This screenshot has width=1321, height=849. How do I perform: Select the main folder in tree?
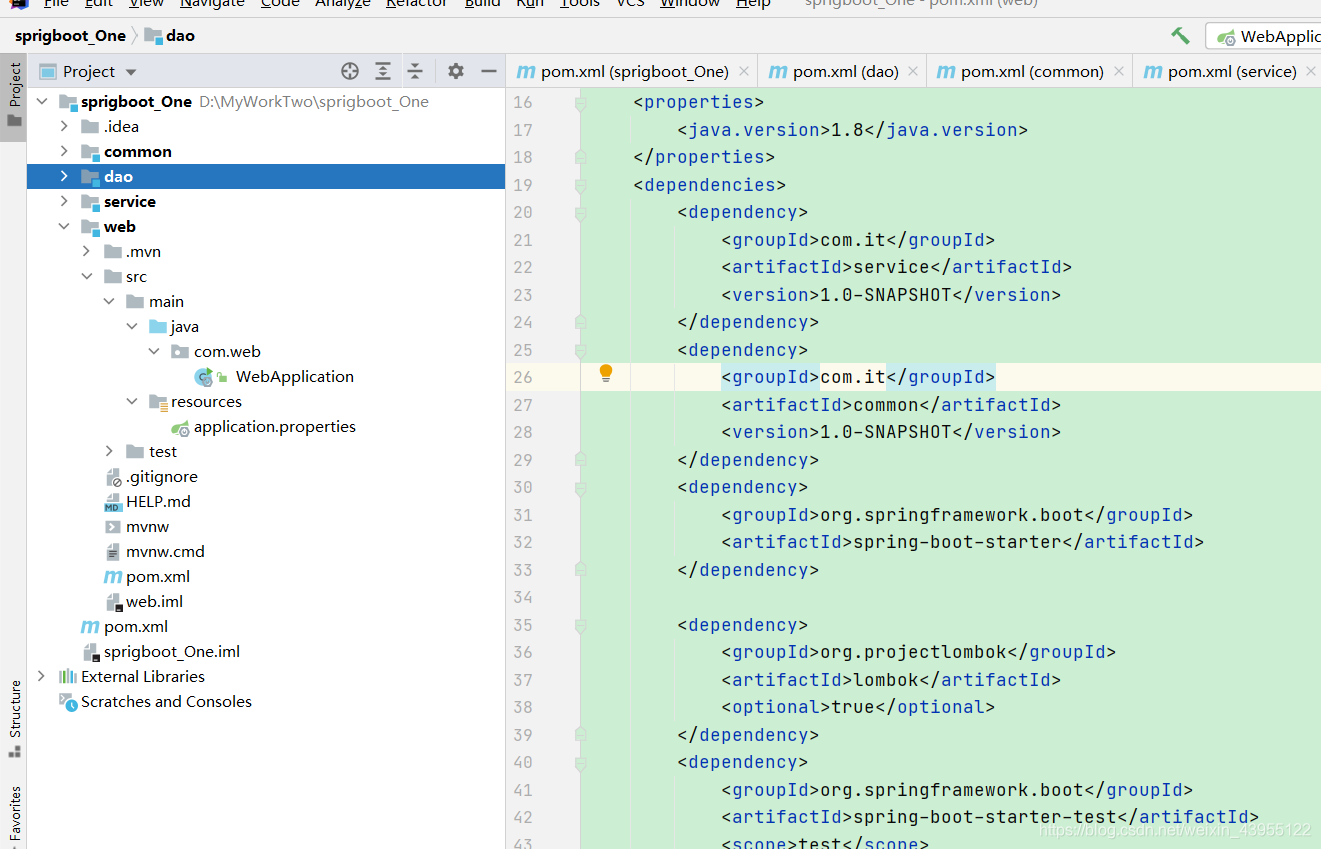[166, 301]
